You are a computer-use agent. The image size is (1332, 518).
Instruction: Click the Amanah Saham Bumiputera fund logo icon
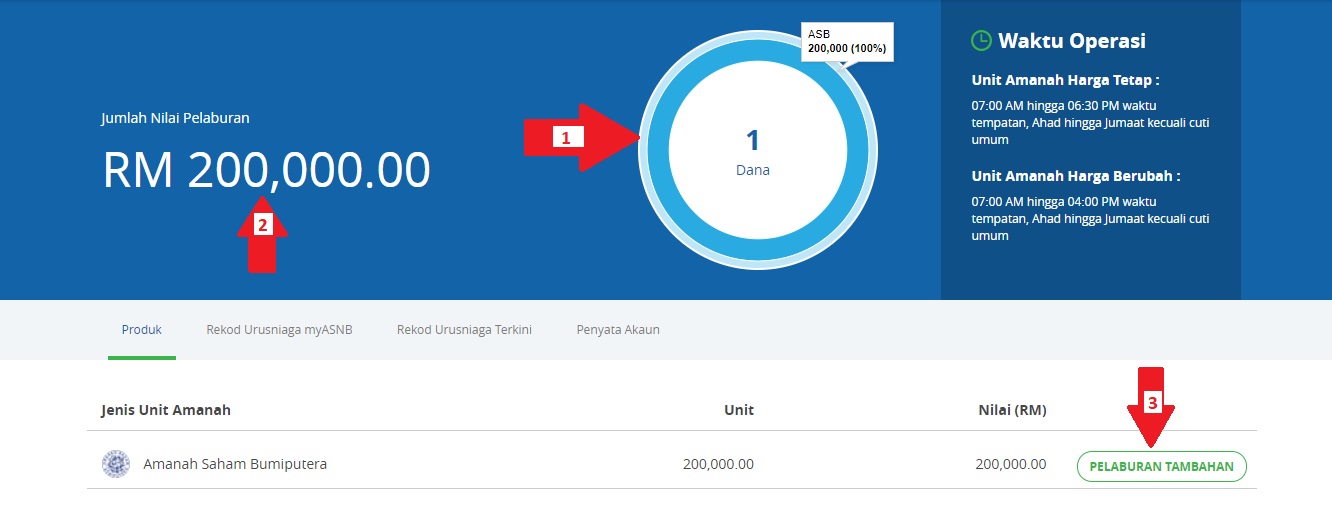pyautogui.click(x=116, y=464)
